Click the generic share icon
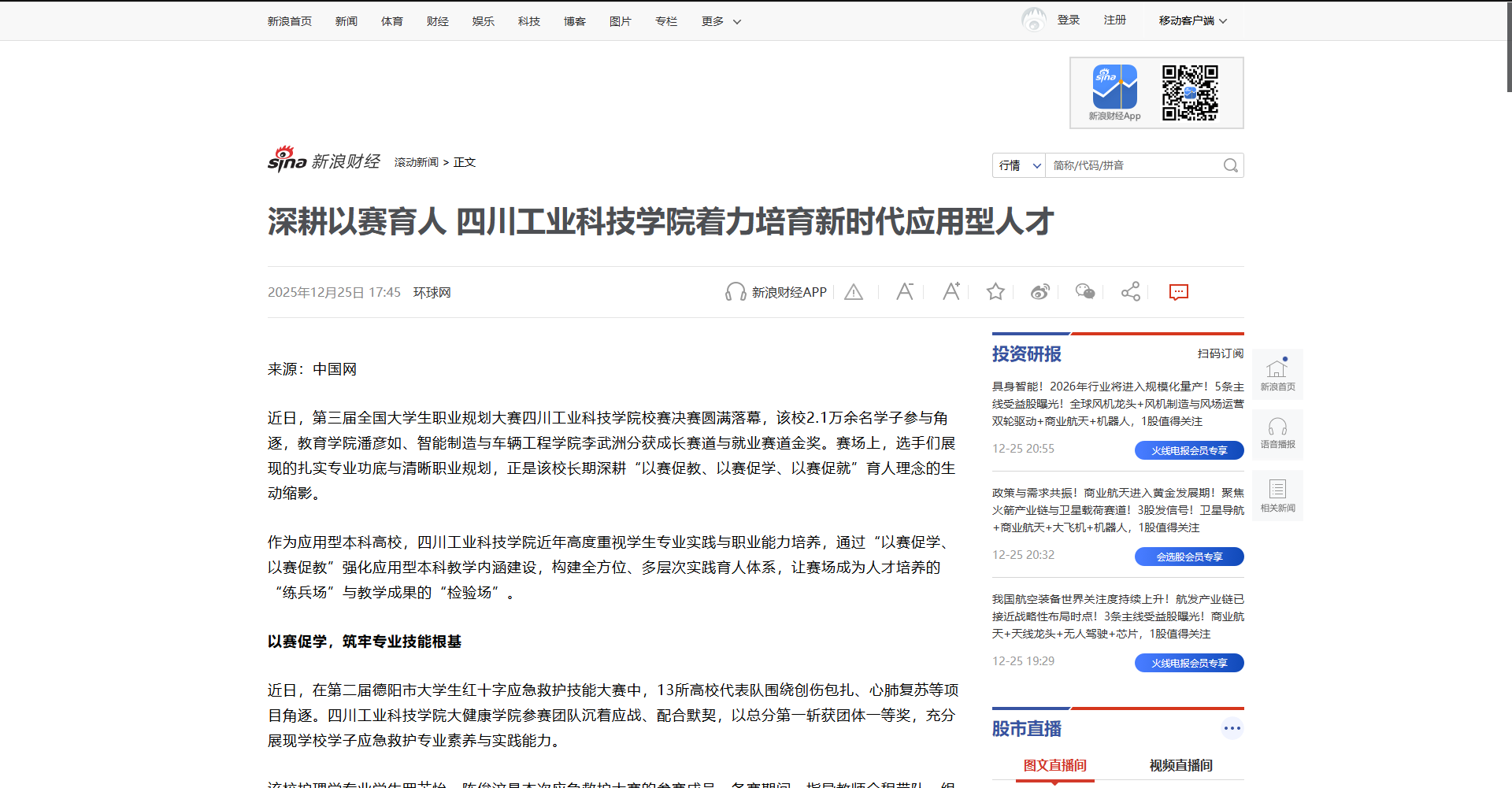 (x=1131, y=292)
